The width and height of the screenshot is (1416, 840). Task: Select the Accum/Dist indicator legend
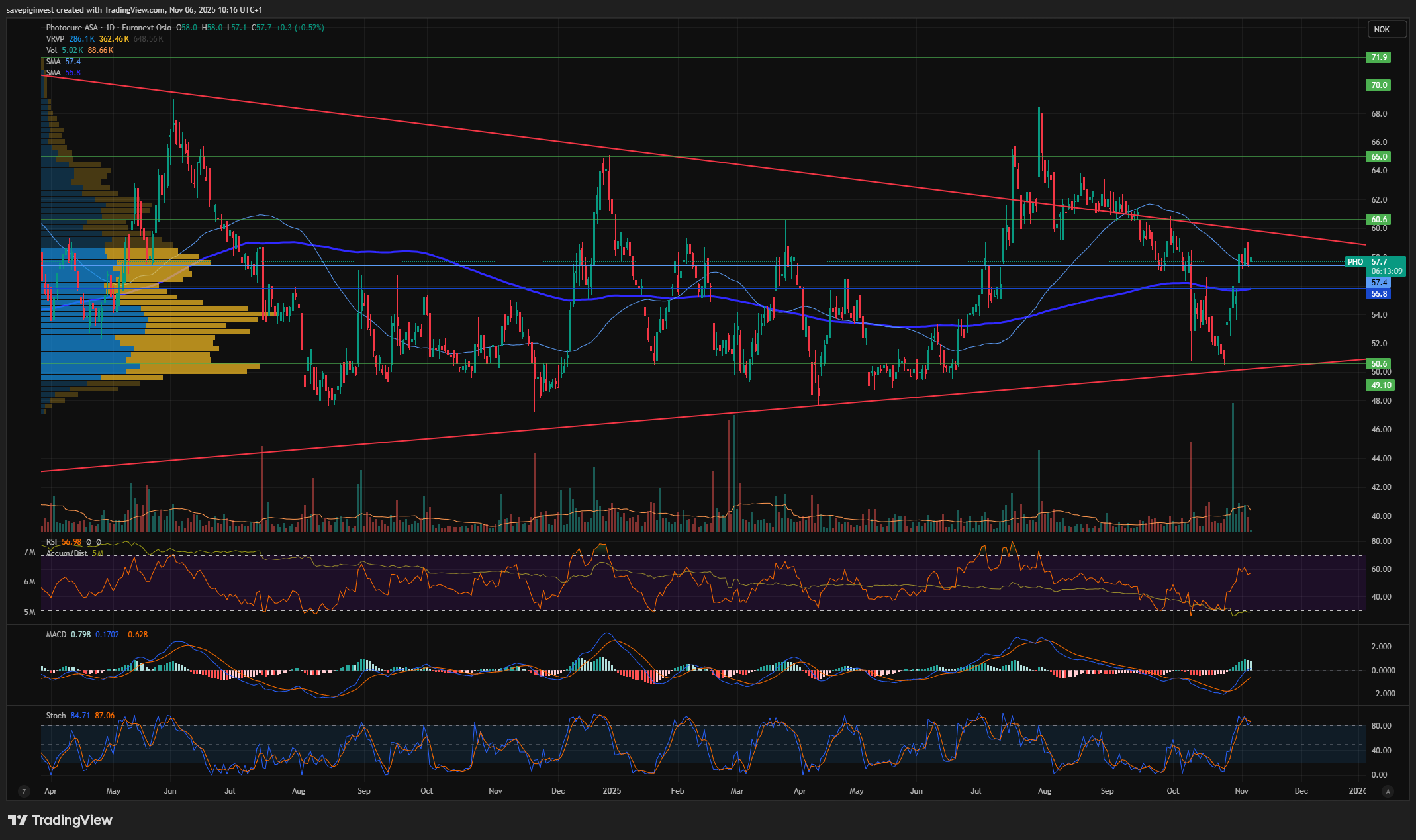[x=66, y=553]
